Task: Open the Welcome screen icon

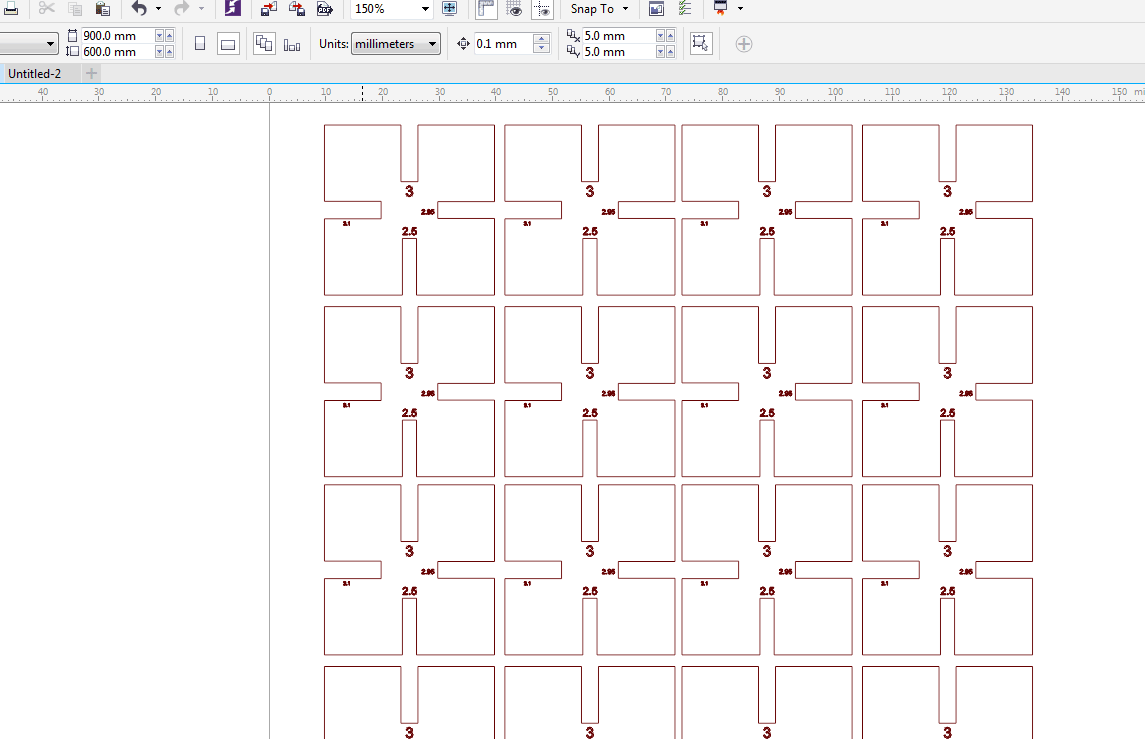Action: pos(656,9)
